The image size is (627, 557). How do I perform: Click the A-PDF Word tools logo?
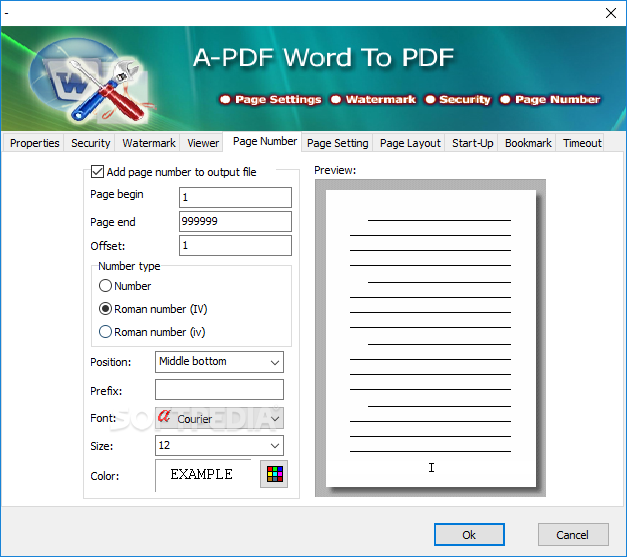click(91, 80)
